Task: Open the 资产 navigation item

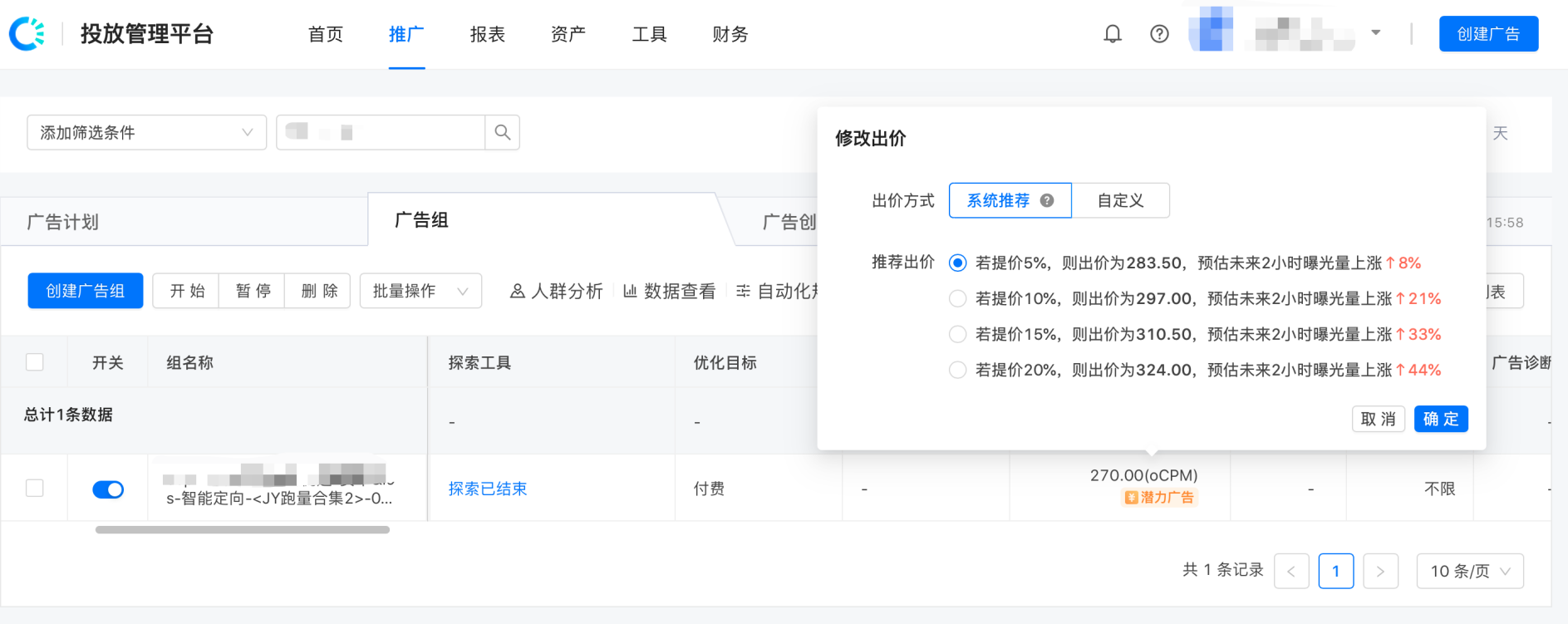Action: [x=568, y=34]
